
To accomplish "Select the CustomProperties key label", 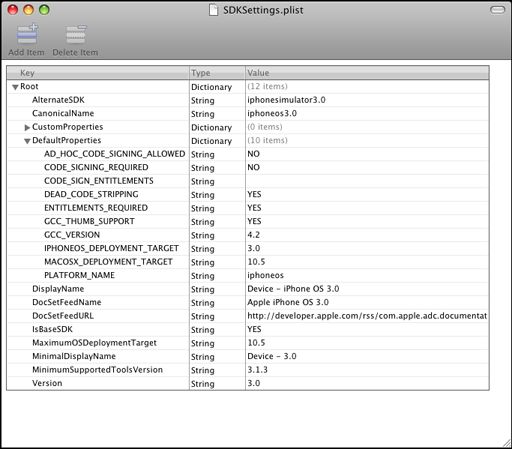I will click(x=68, y=127).
